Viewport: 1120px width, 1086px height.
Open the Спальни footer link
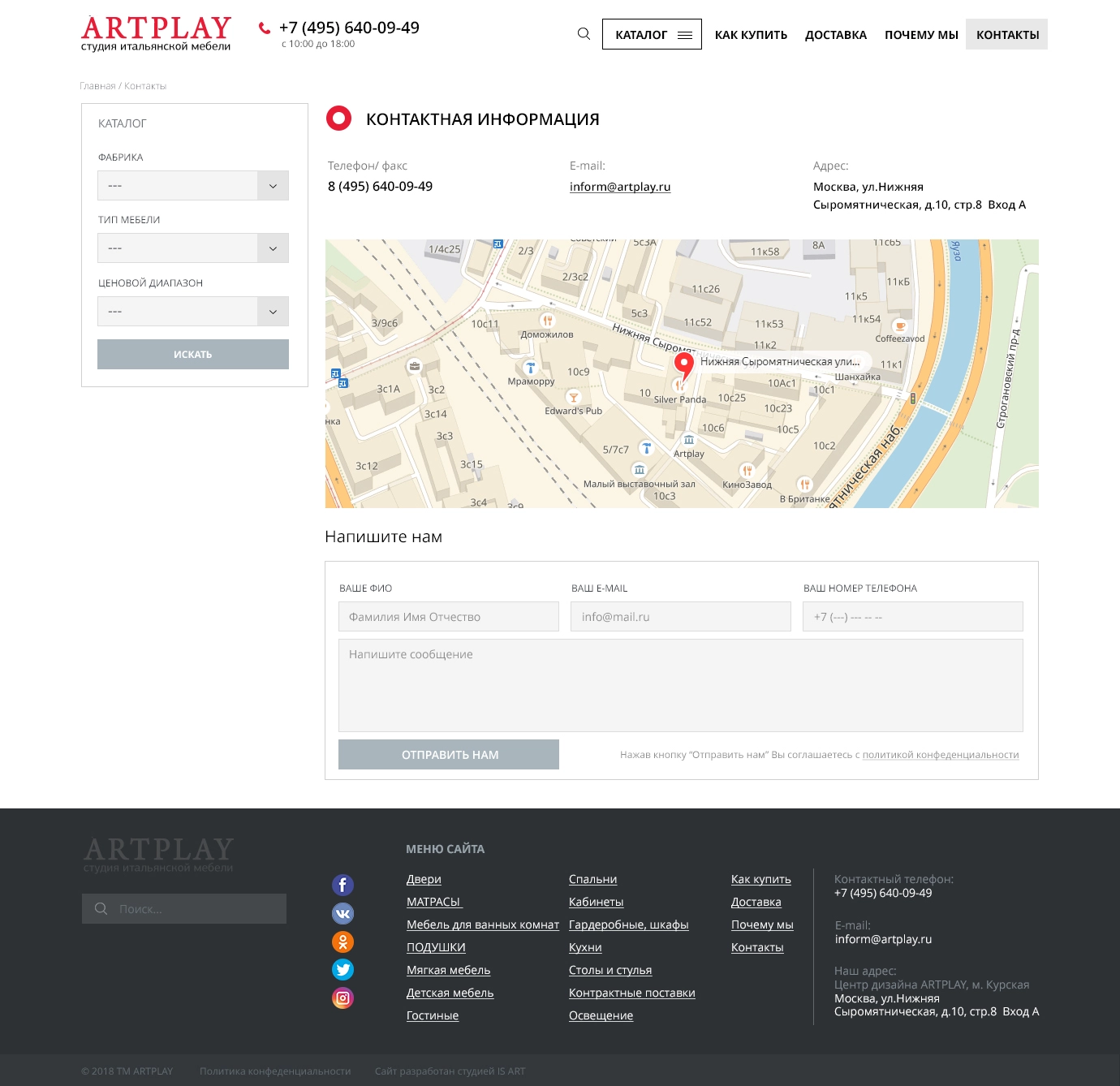(593, 879)
